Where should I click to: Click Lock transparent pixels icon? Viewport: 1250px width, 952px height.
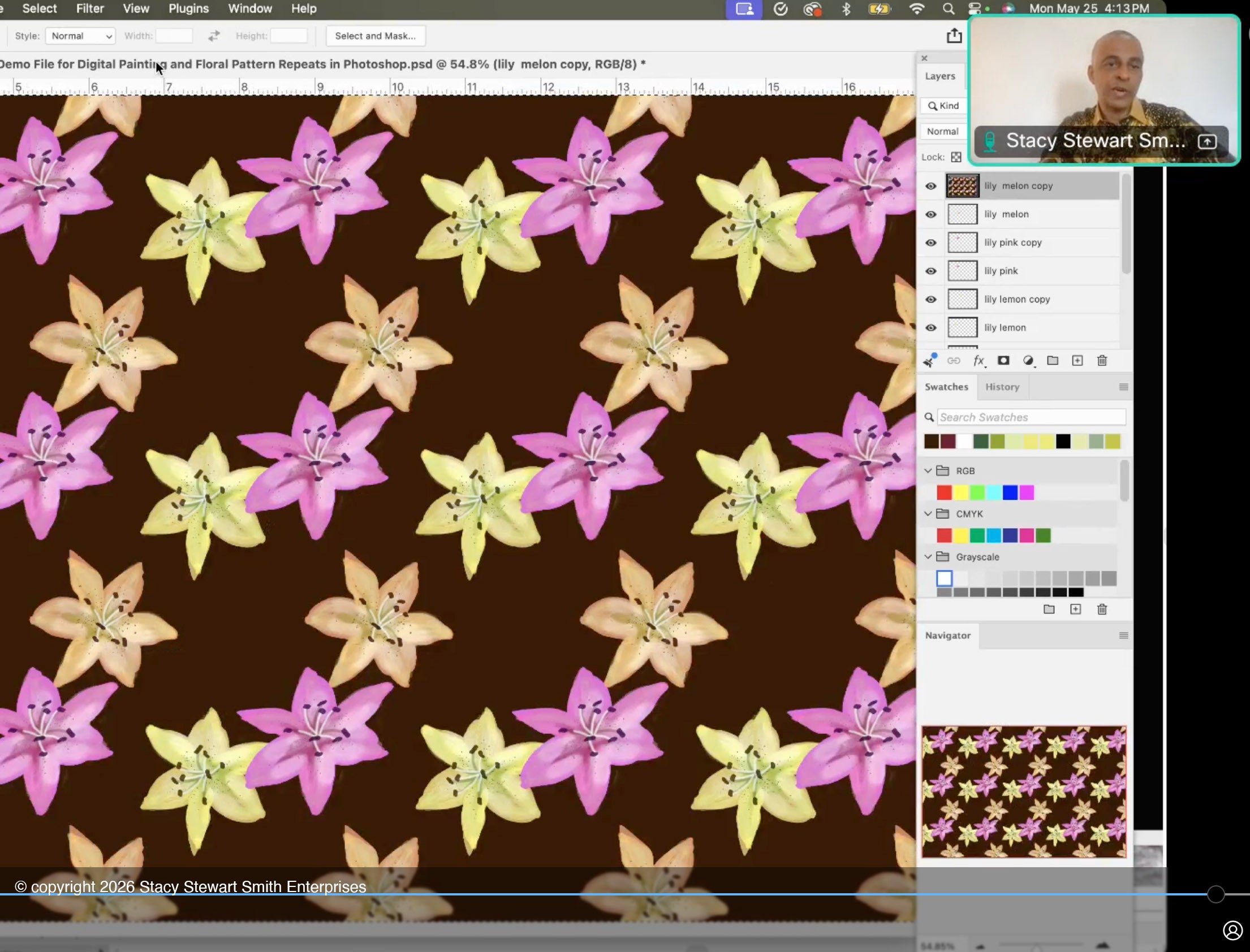coord(956,157)
